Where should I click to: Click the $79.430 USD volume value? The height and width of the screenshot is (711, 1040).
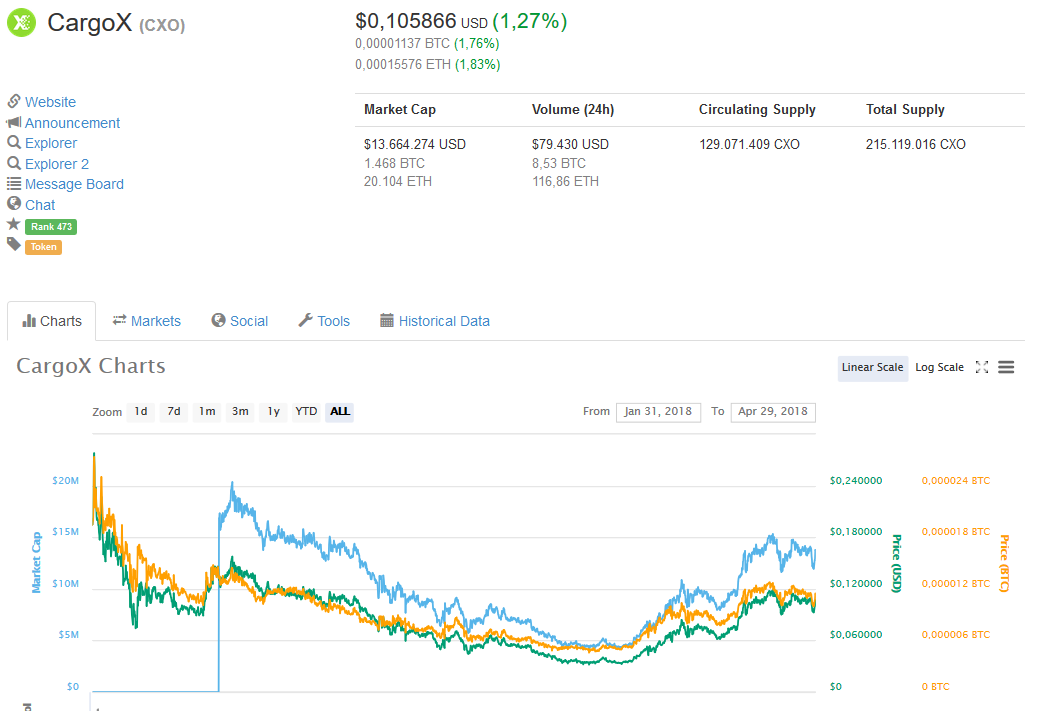570,145
